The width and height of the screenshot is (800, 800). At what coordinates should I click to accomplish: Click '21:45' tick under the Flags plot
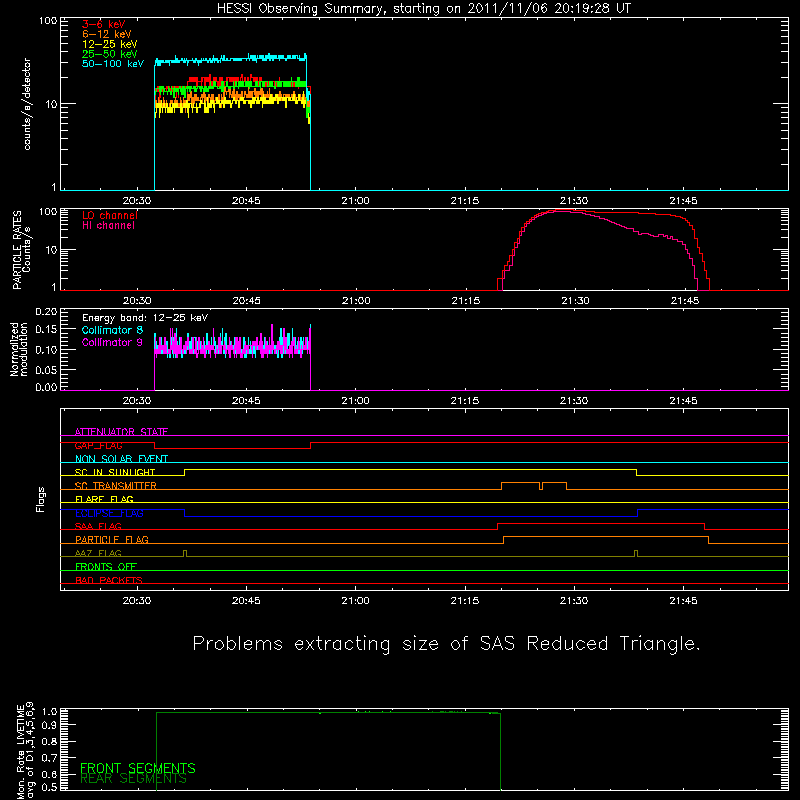click(683, 601)
